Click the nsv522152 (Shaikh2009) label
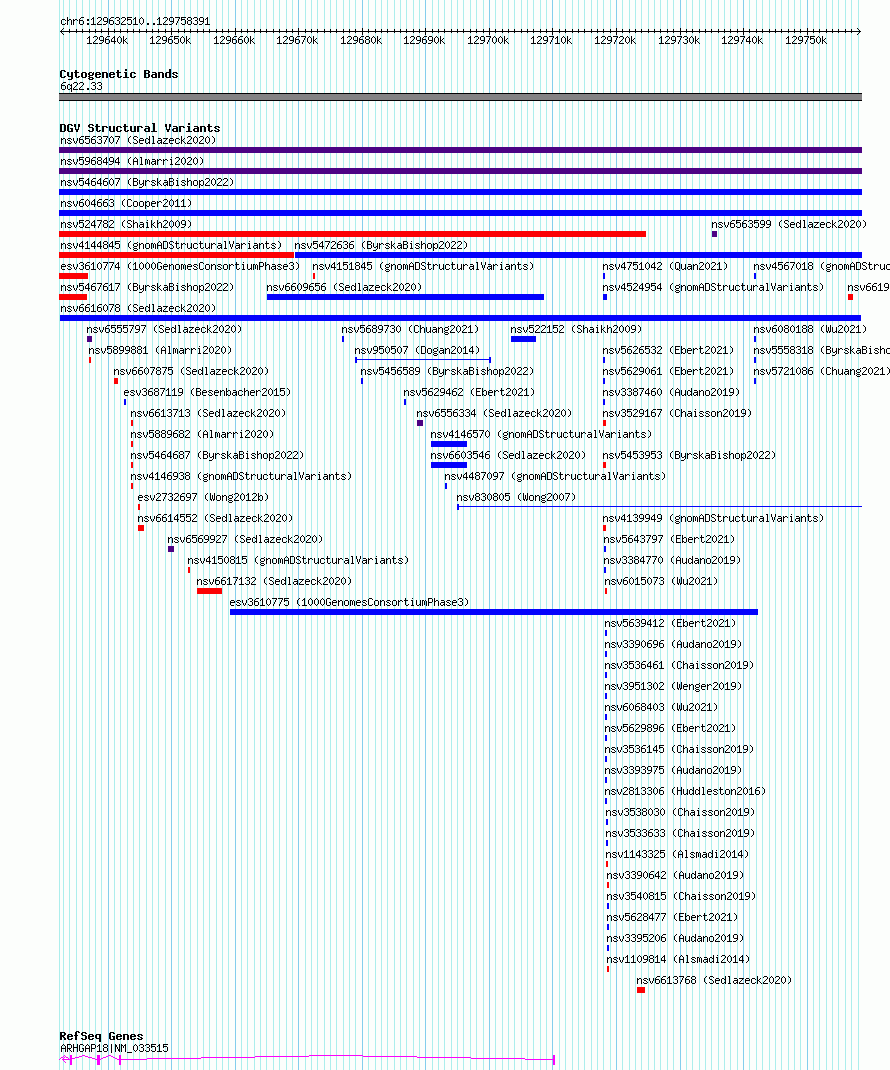The width and height of the screenshot is (890, 1070). [x=576, y=329]
